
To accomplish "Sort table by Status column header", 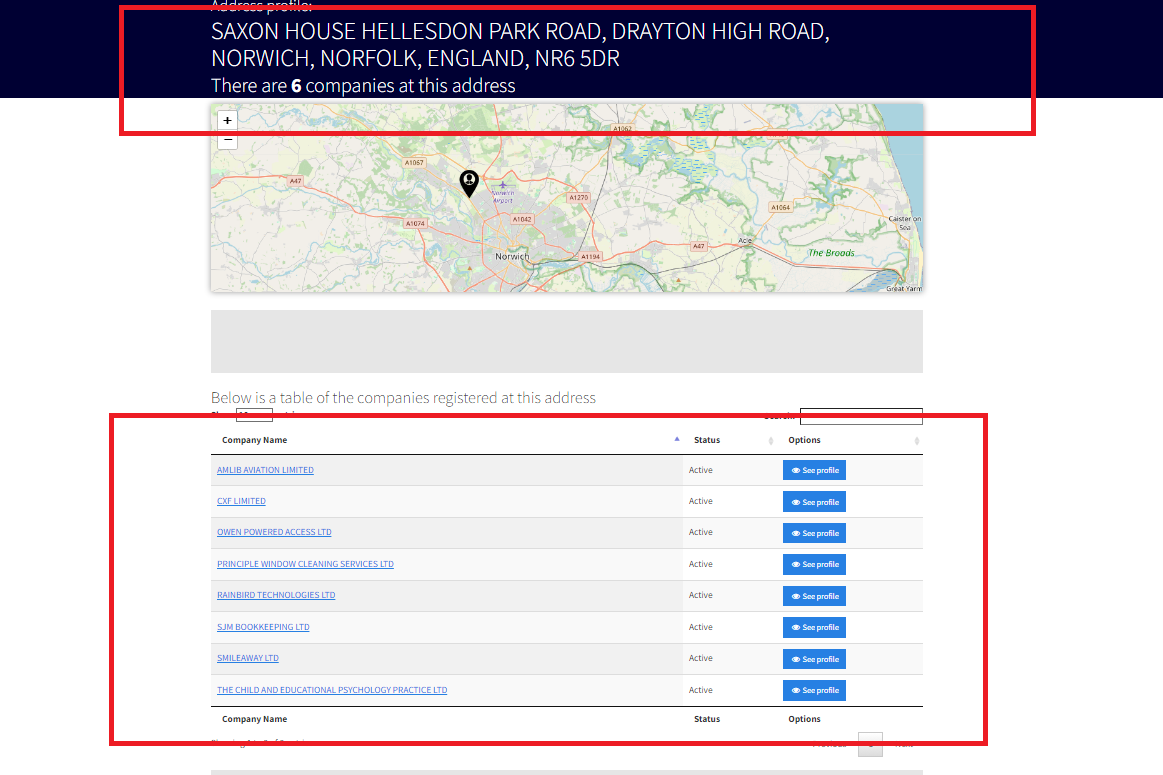I will pyautogui.click(x=730, y=440).
